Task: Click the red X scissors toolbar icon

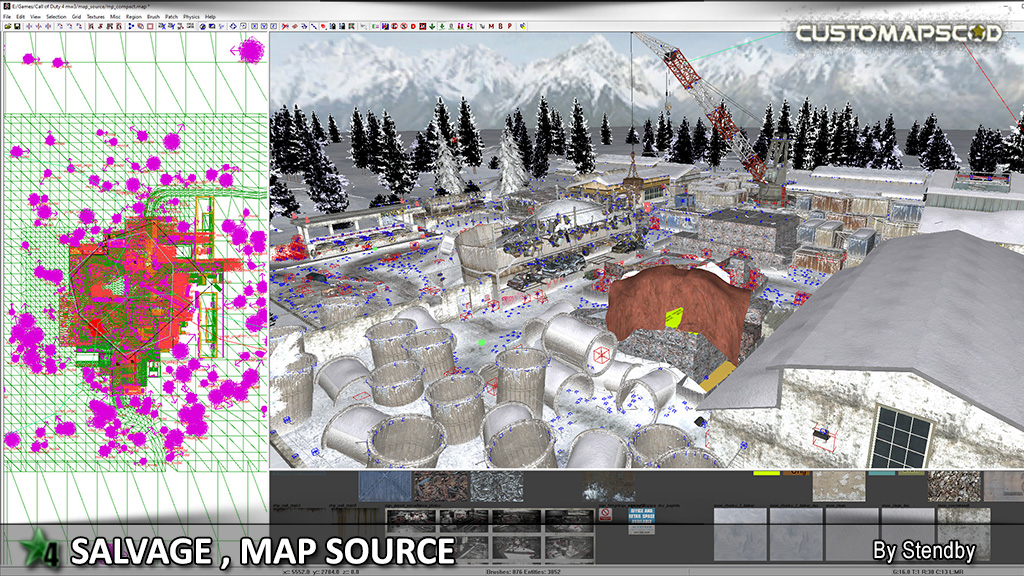Action: (x=285, y=26)
